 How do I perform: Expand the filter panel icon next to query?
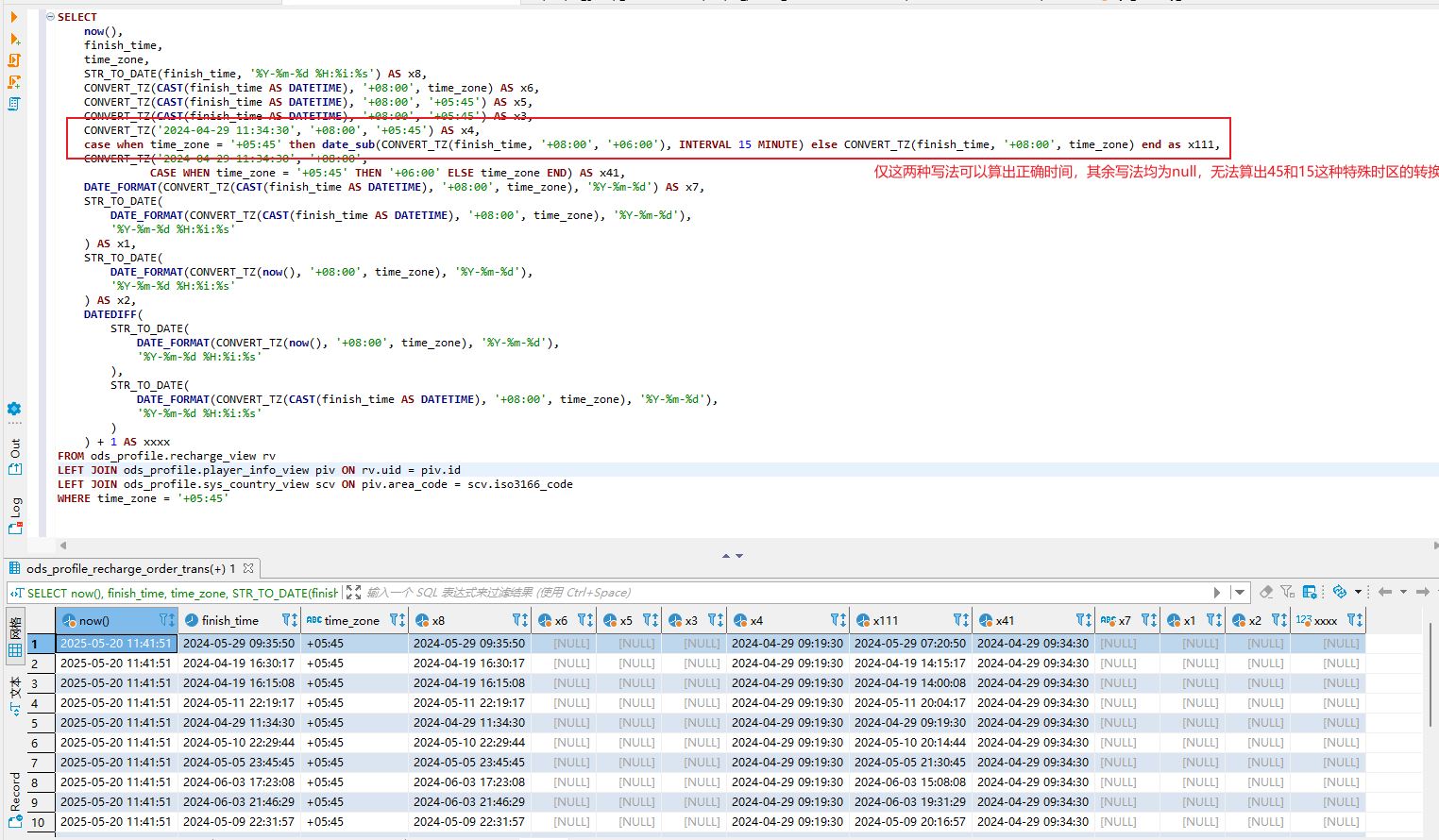pos(353,593)
